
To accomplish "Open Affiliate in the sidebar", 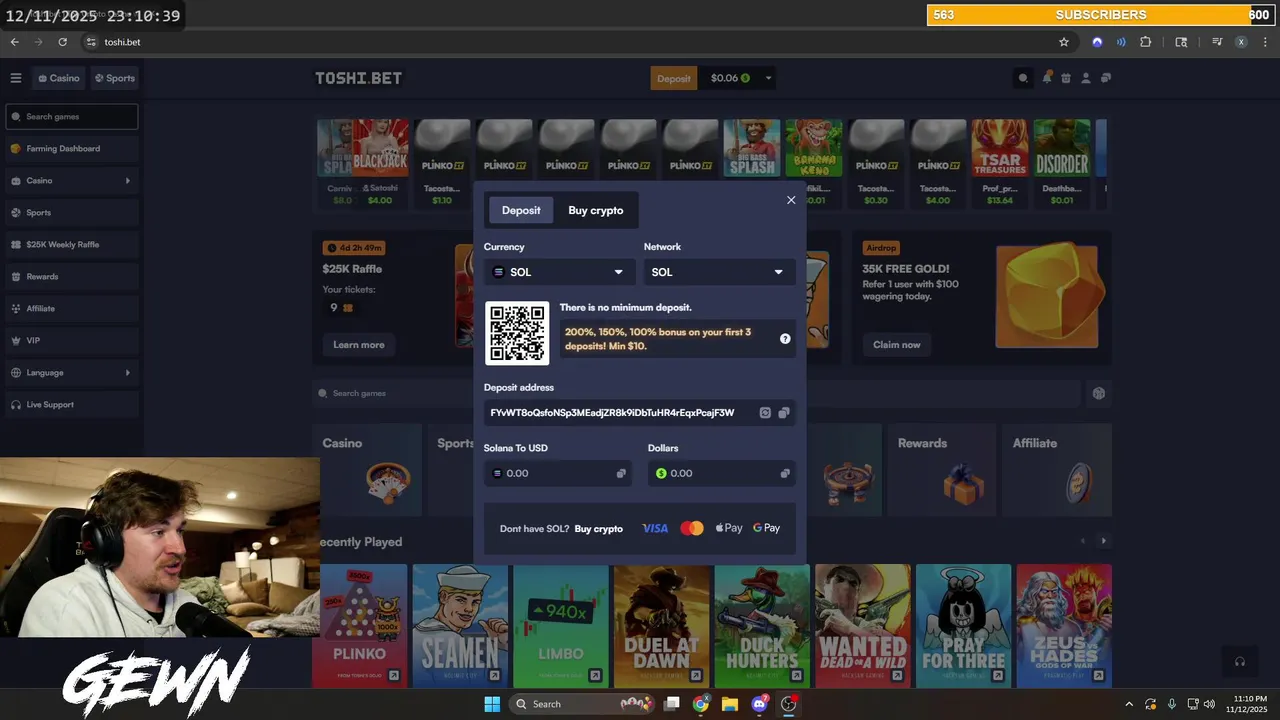I will 72,309.
